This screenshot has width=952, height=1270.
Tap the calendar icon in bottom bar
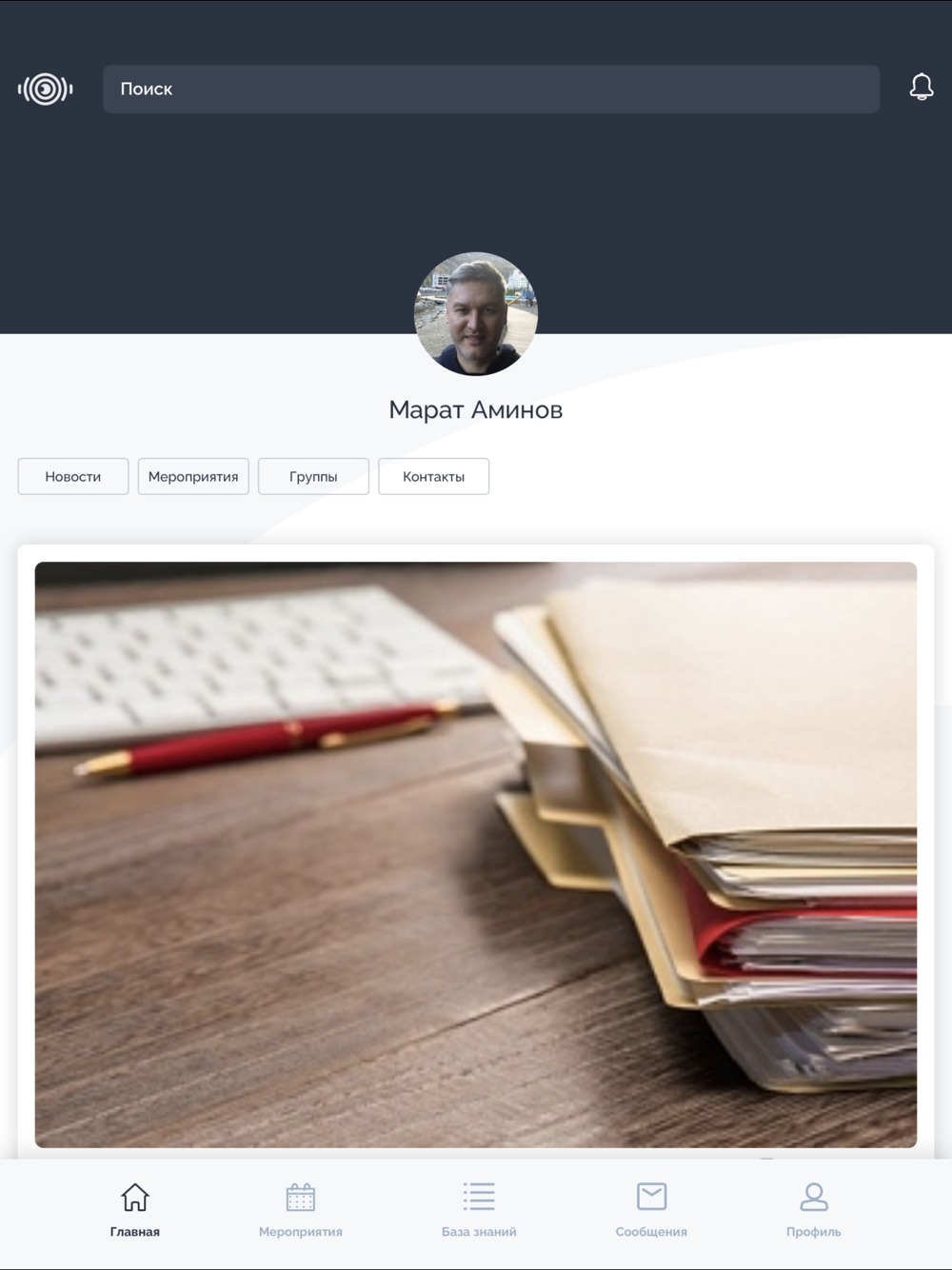(301, 1197)
